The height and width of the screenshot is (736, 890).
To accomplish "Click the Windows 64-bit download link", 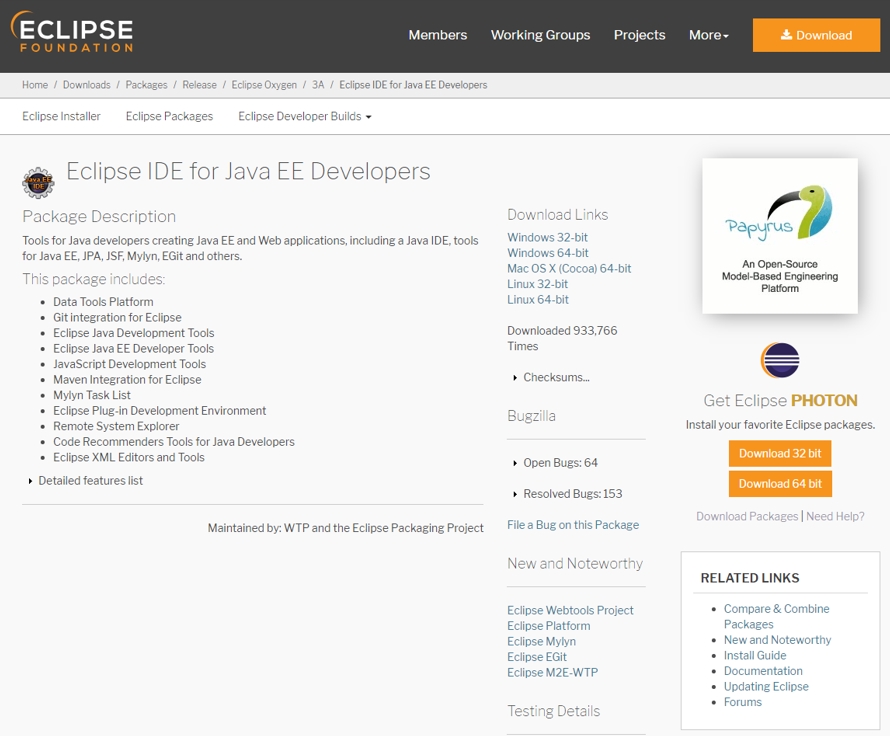I will click(547, 253).
